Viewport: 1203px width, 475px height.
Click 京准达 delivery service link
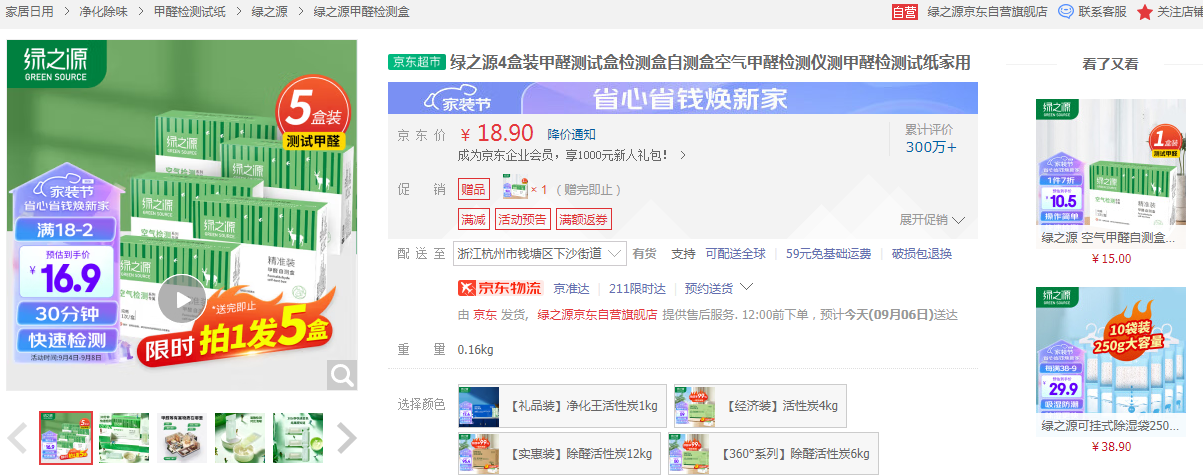(x=572, y=288)
